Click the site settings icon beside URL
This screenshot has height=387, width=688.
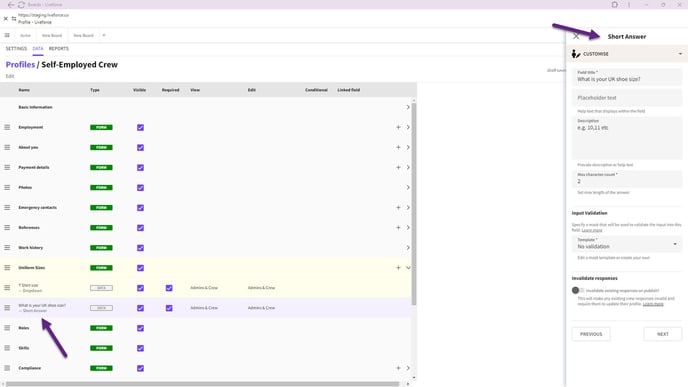tap(14, 18)
